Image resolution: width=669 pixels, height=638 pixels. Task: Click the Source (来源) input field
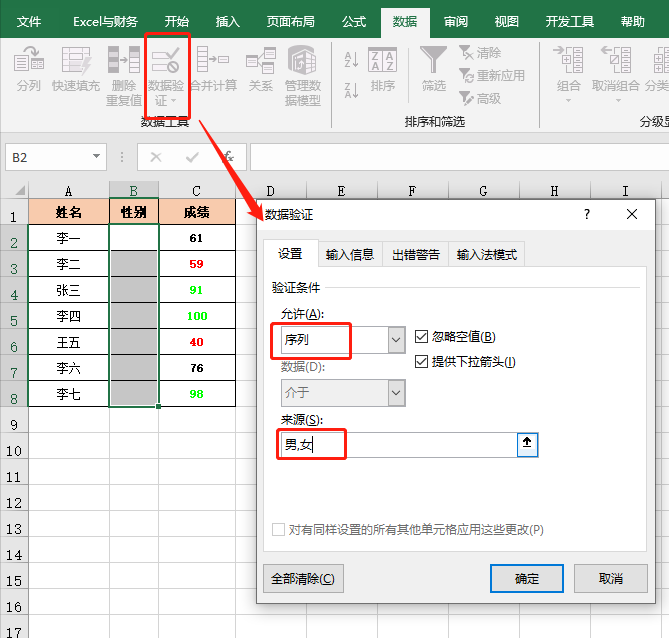[399, 445]
